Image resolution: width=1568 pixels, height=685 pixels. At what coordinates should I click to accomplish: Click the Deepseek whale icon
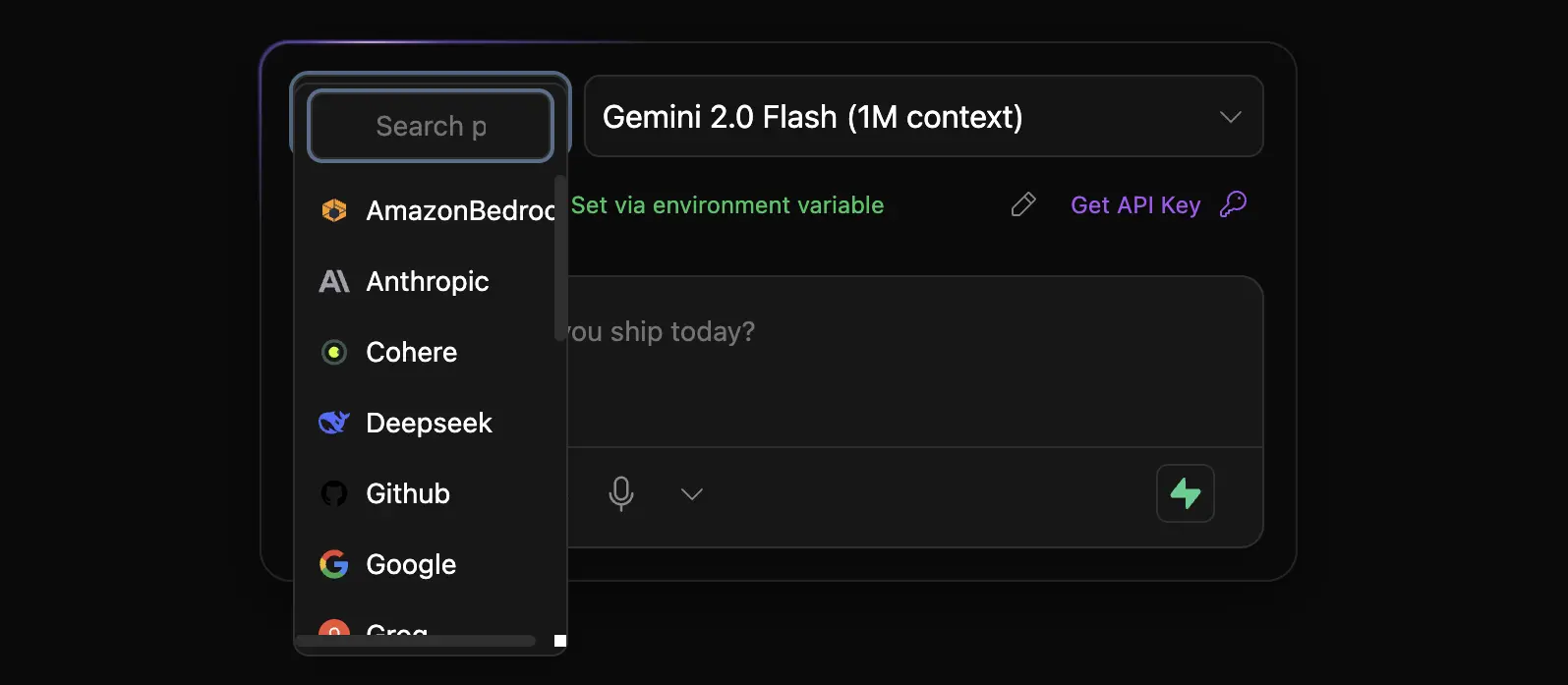(x=334, y=423)
